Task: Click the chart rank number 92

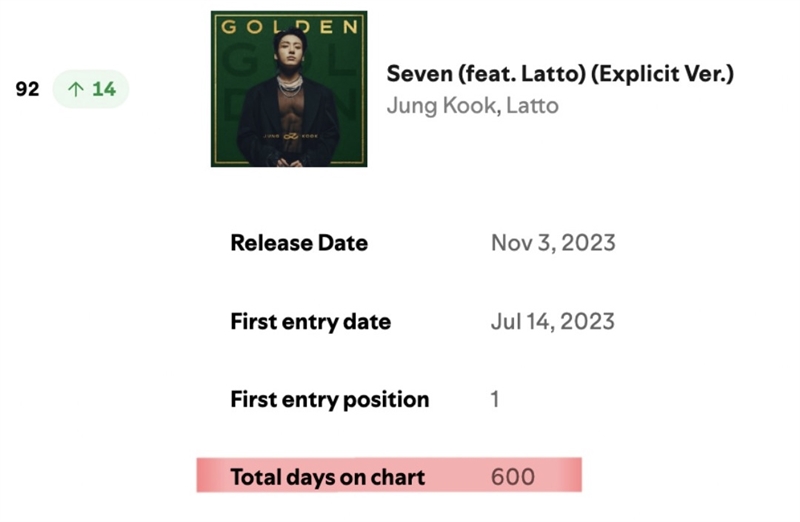Action: coord(28,89)
